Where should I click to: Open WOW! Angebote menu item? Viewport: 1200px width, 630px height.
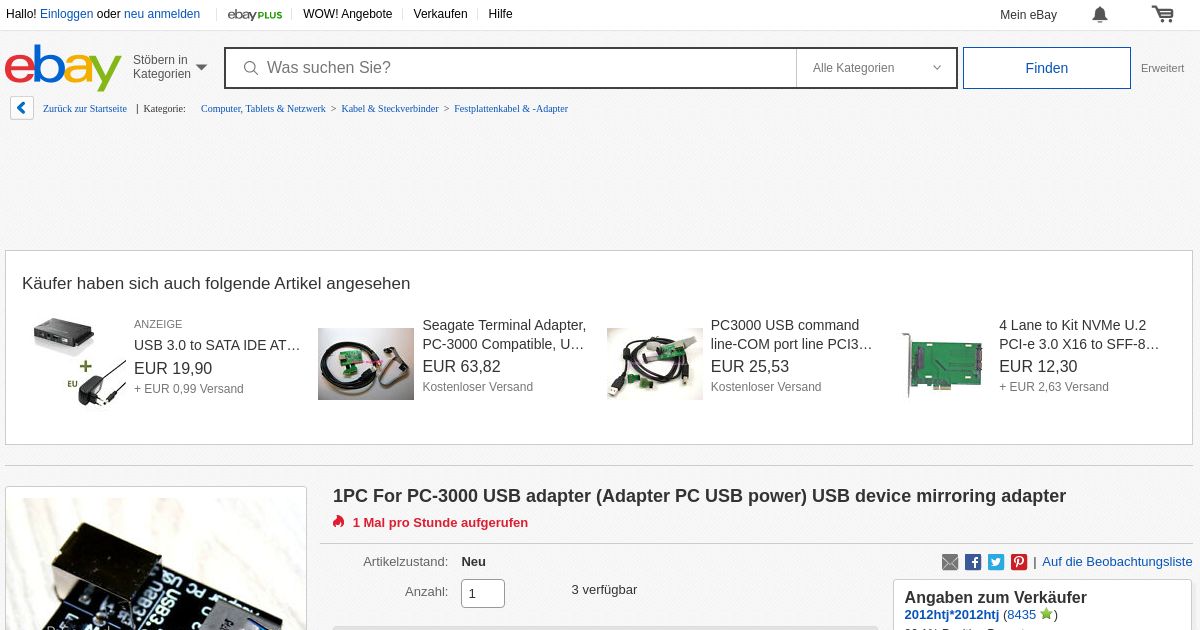point(348,14)
